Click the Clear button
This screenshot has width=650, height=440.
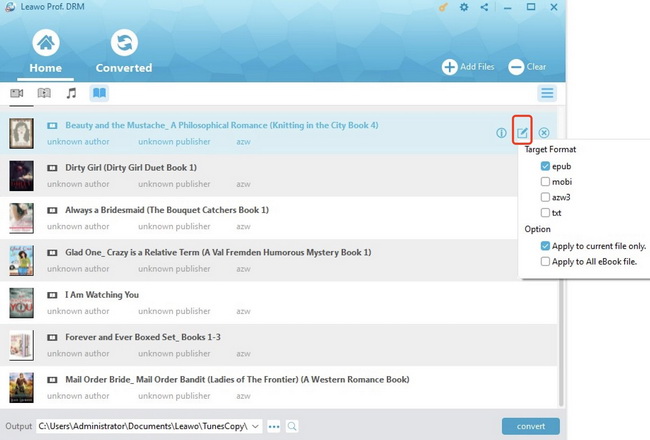tap(527, 67)
